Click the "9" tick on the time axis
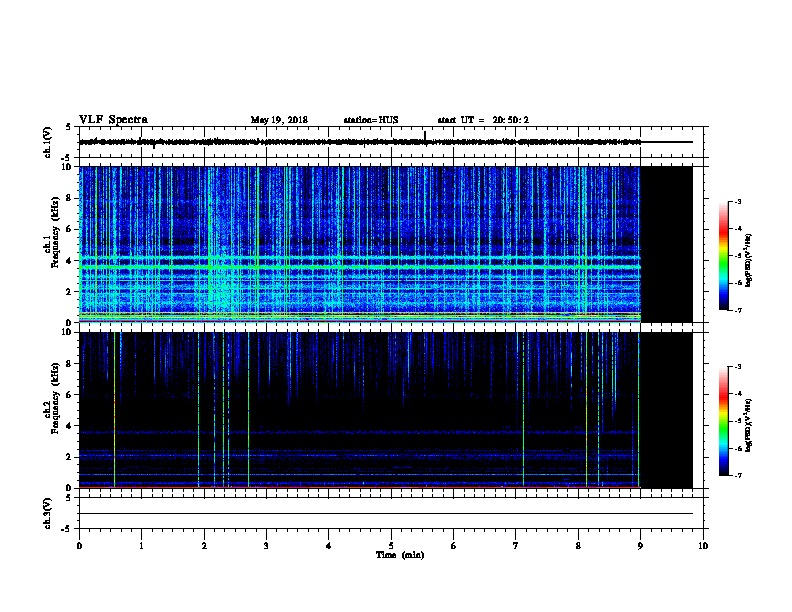This screenshot has width=792, height=612. coord(640,546)
